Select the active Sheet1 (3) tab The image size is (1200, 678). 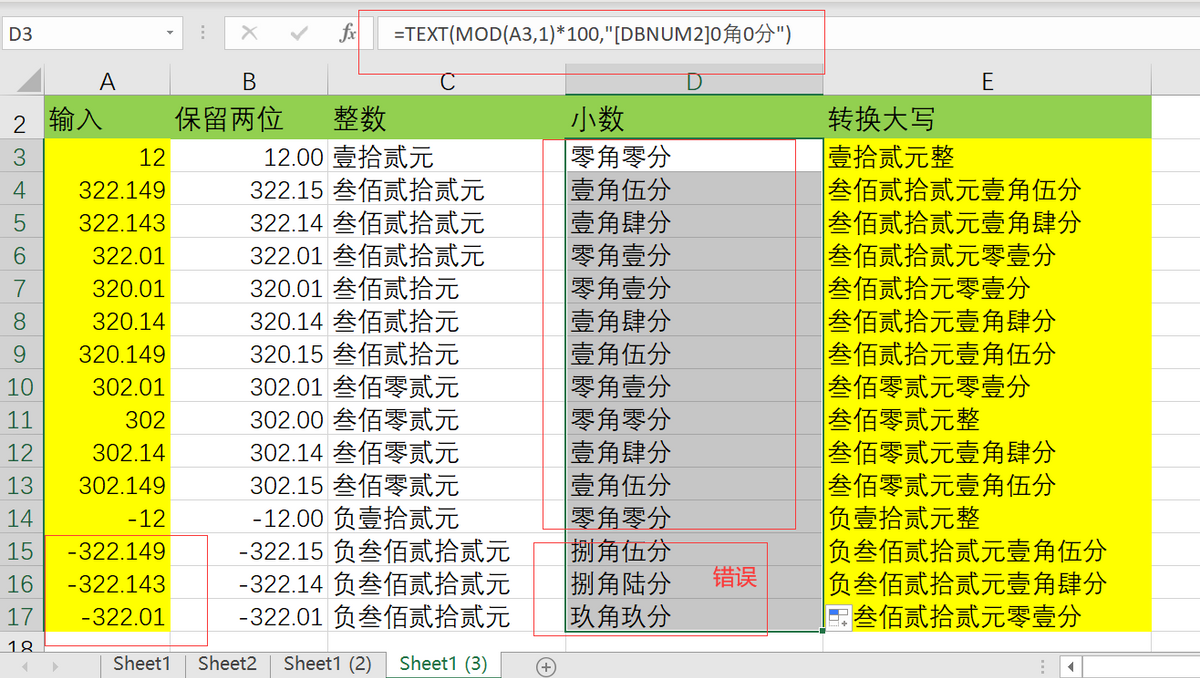coord(443,663)
